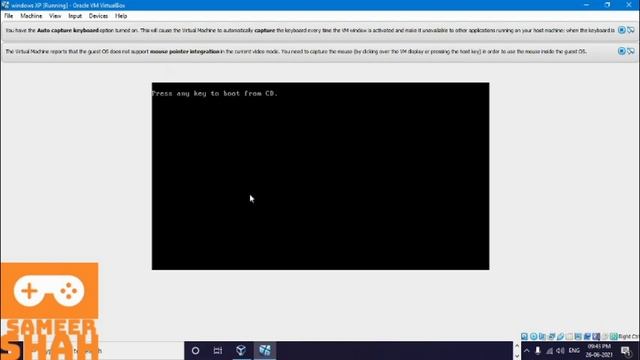Viewport: 640px width, 360px height.
Task: Click the taskbar toolbar scroll up arrow
Action: 517,346
